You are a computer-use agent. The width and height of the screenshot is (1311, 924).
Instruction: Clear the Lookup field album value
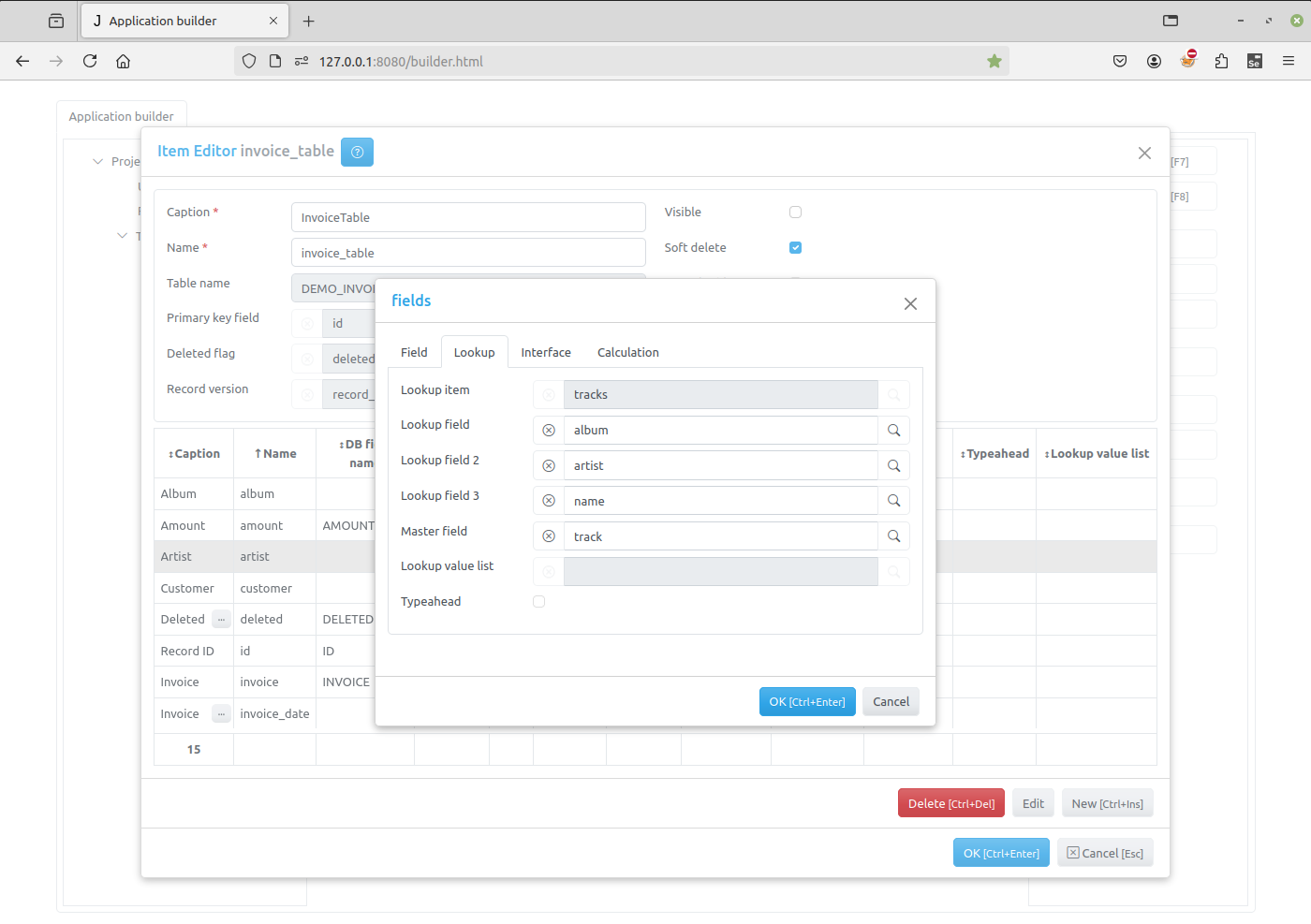point(549,431)
